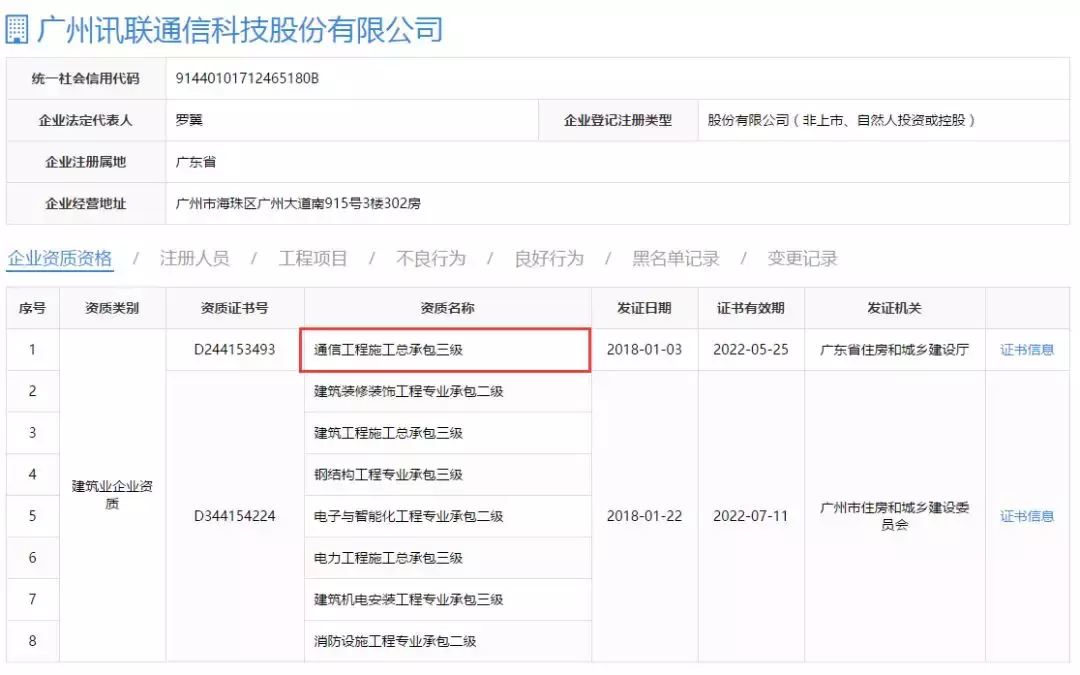Click the 企业经营地址 label
This screenshot has height=675, width=1080.
coord(85,203)
